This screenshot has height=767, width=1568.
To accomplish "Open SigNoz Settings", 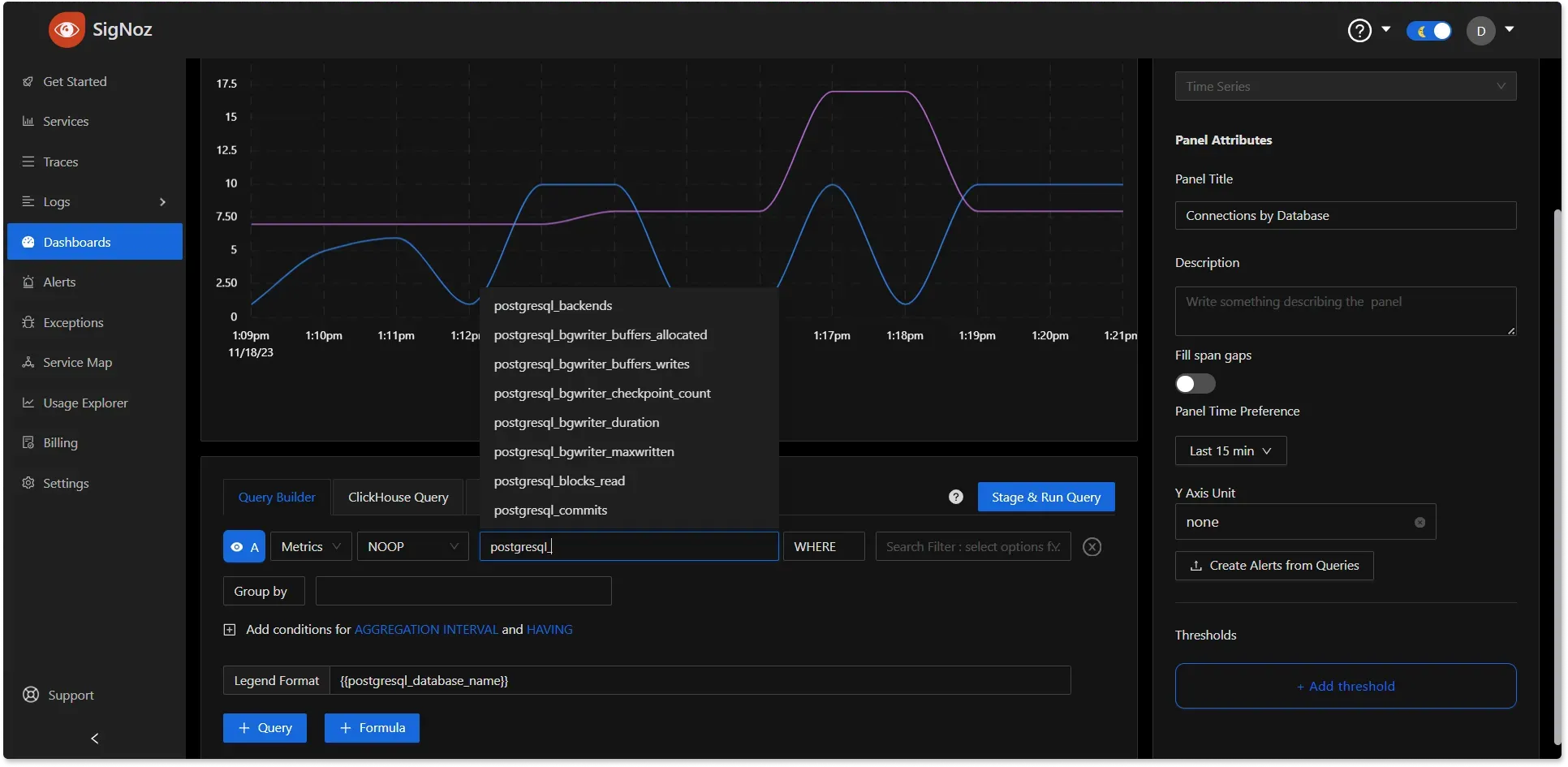I will (x=64, y=483).
